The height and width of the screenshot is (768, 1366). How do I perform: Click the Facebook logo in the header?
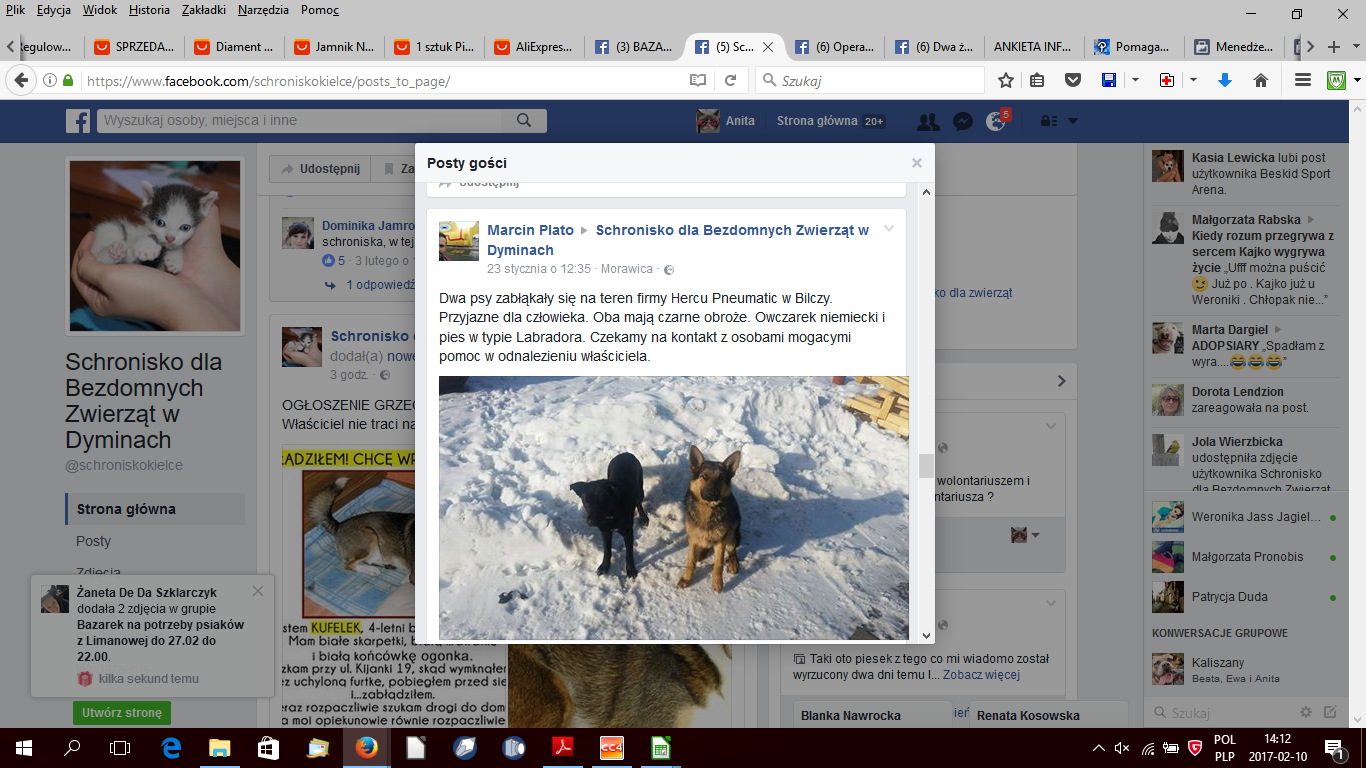pyautogui.click(x=78, y=121)
